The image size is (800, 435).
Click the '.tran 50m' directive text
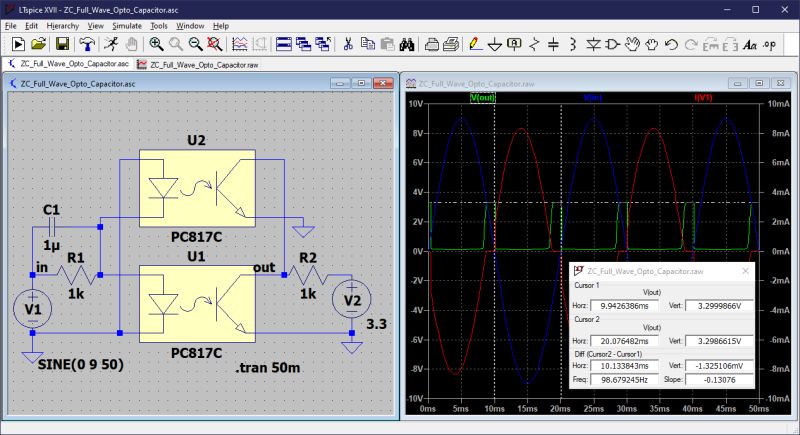click(x=267, y=368)
